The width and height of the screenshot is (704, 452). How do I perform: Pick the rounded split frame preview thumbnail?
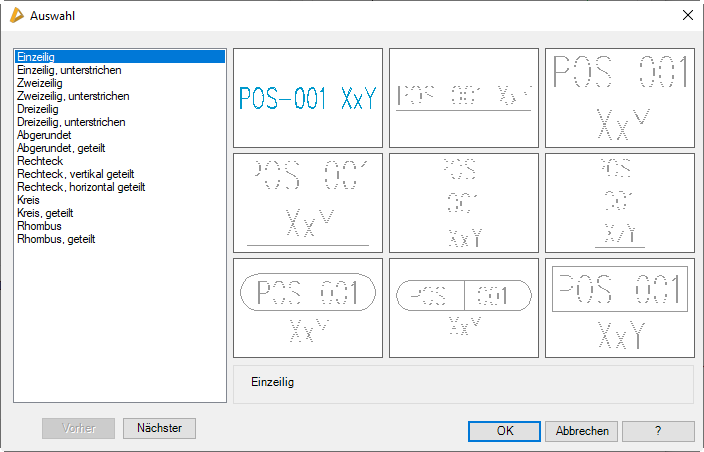[x=464, y=307]
